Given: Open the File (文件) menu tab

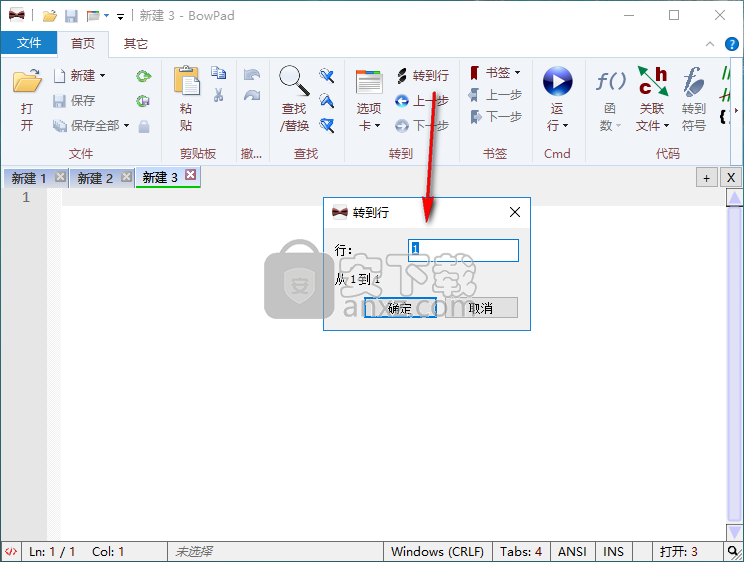Looking at the screenshot, I should coord(29,43).
